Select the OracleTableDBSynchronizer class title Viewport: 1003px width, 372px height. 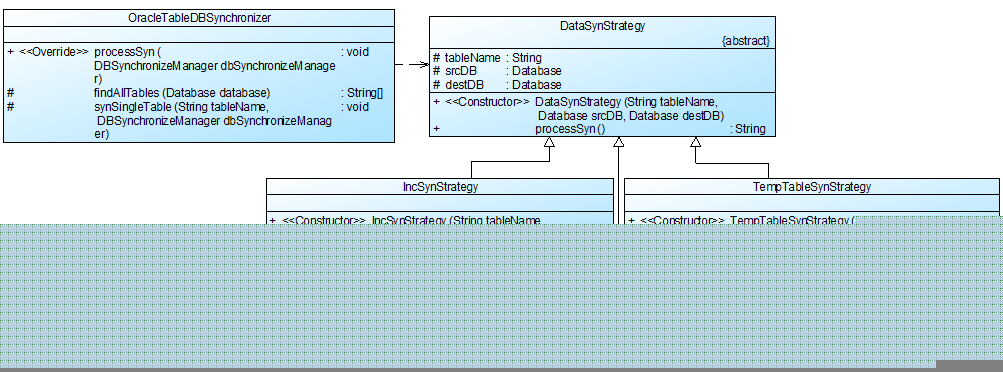[199, 18]
